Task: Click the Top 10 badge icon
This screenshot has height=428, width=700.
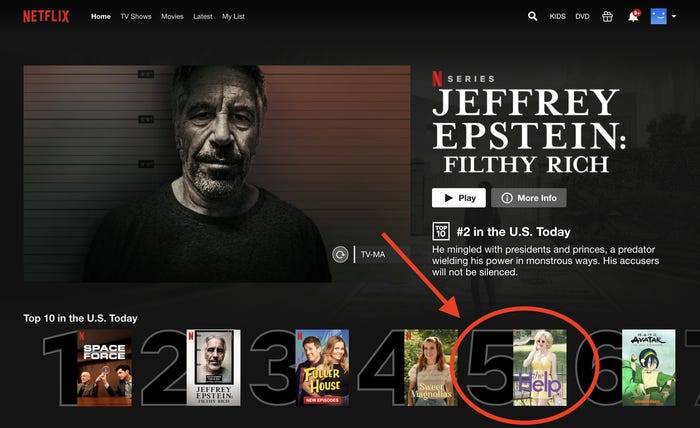Action: click(x=441, y=231)
